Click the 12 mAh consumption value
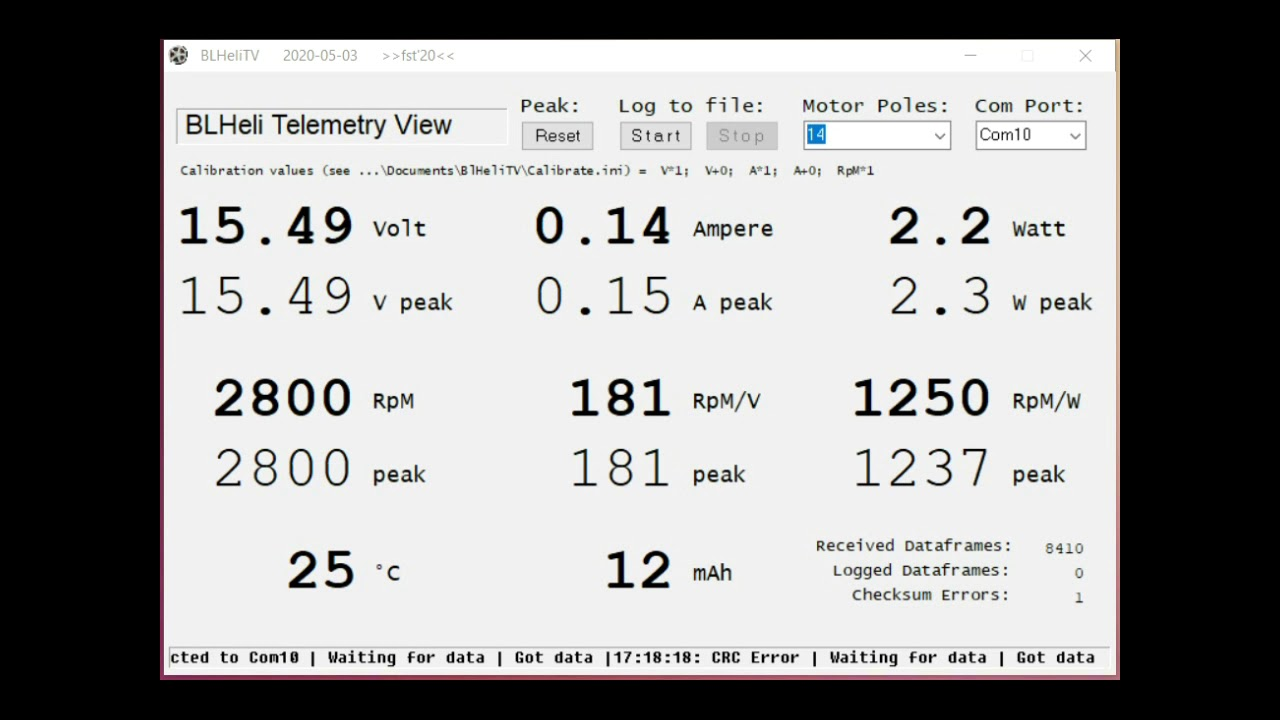 637,567
